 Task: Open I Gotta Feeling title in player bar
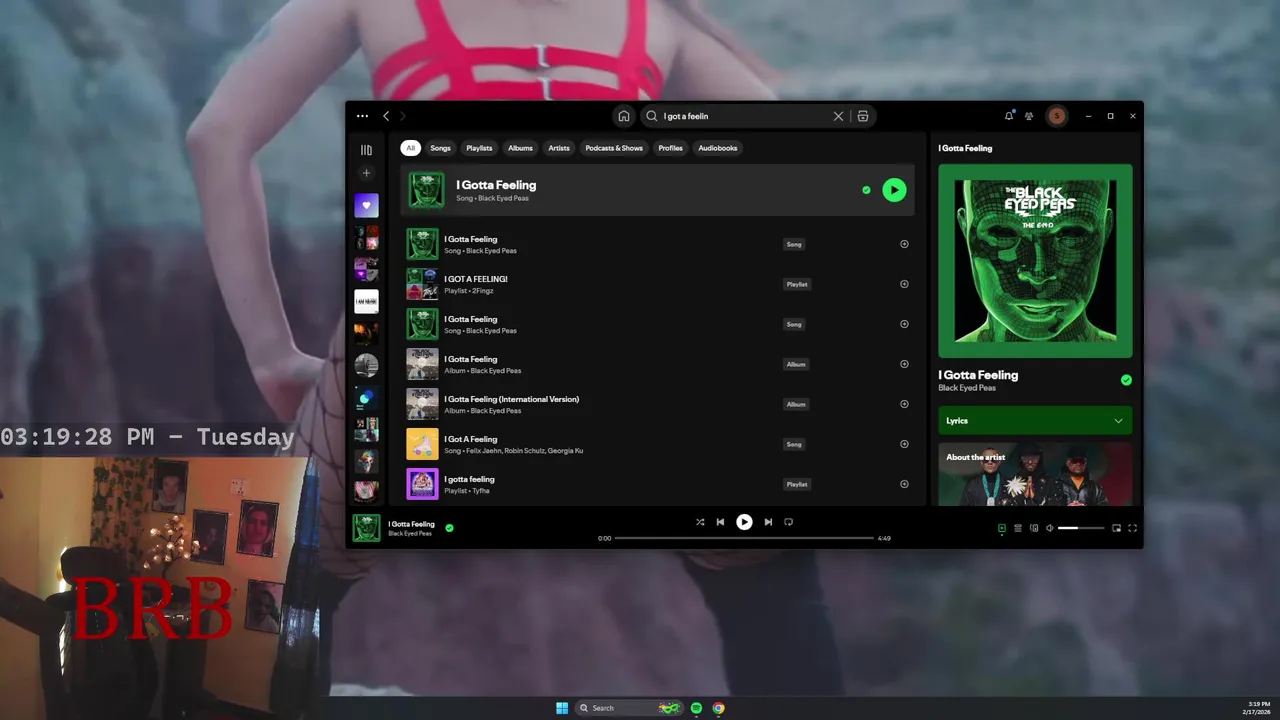(x=411, y=524)
